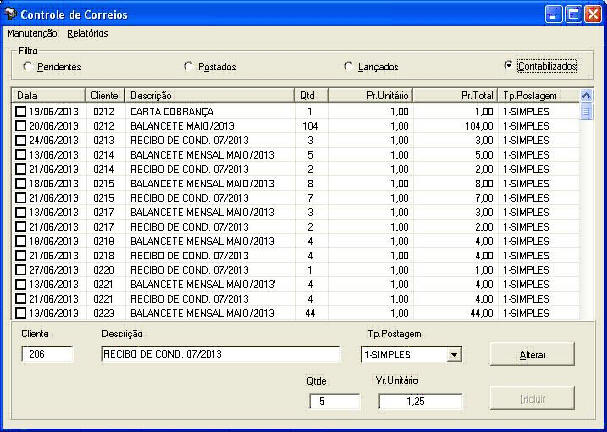Maximize the Controle de Correios window
Viewport: 607px width, 432px height.
(x=574, y=15)
